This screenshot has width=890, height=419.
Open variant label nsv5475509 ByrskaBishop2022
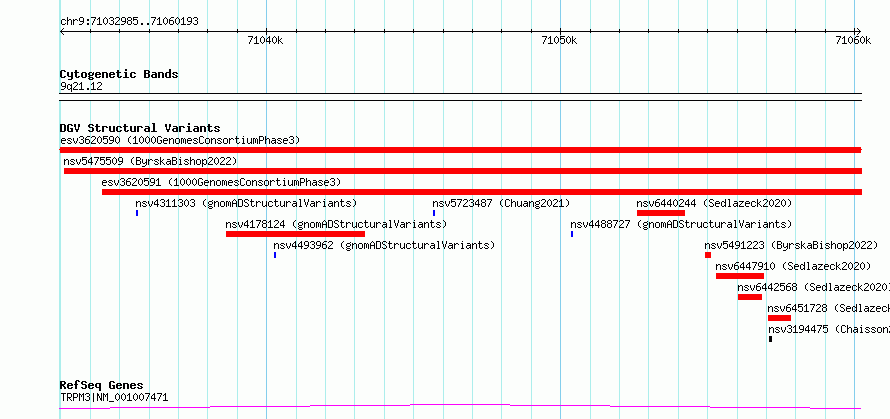(x=150, y=161)
